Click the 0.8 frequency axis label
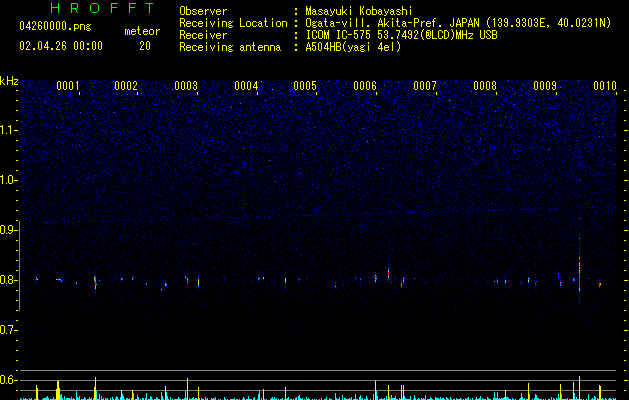This screenshot has width=629, height=400. pos(9,280)
